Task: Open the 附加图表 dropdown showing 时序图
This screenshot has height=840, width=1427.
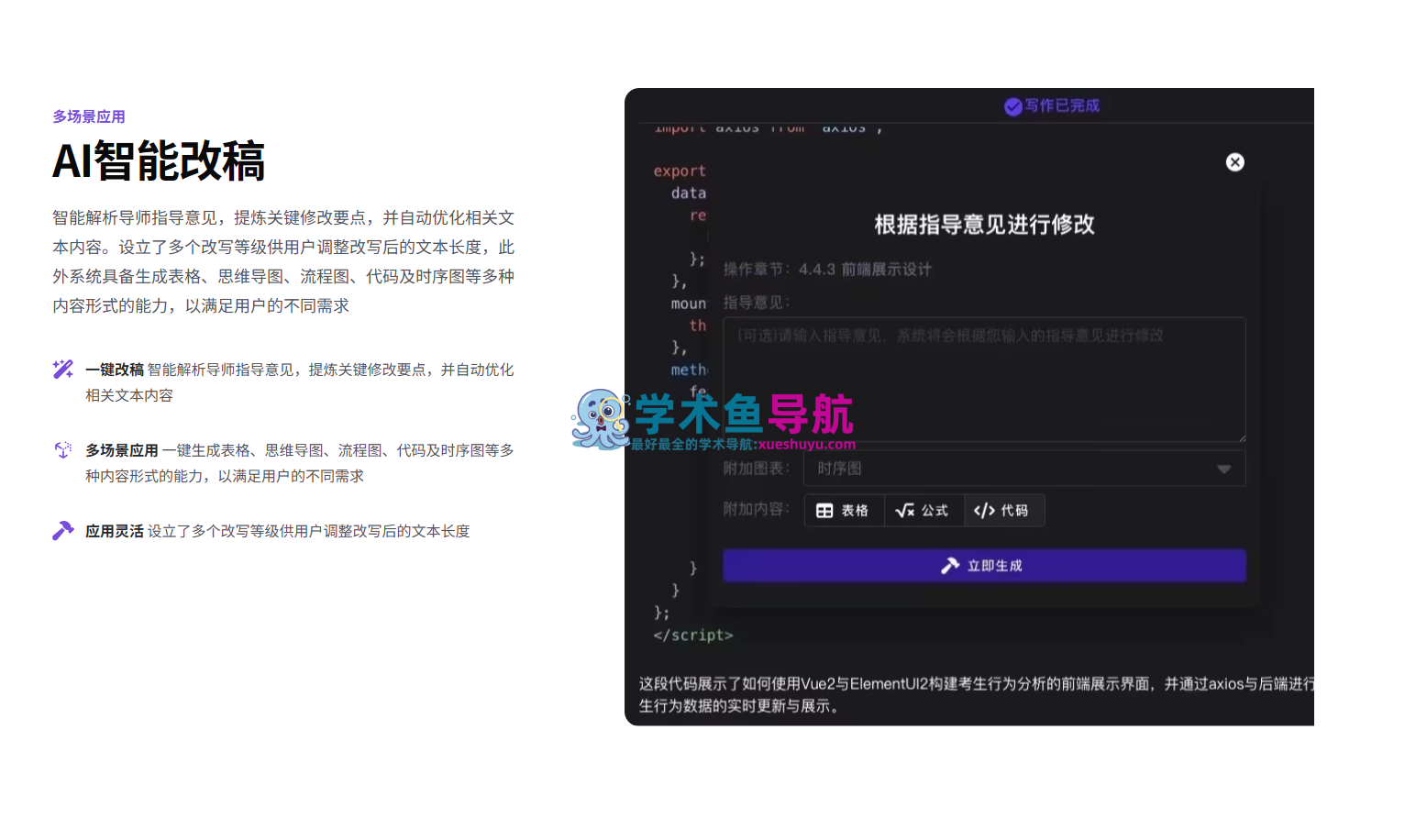Action: (1009, 469)
